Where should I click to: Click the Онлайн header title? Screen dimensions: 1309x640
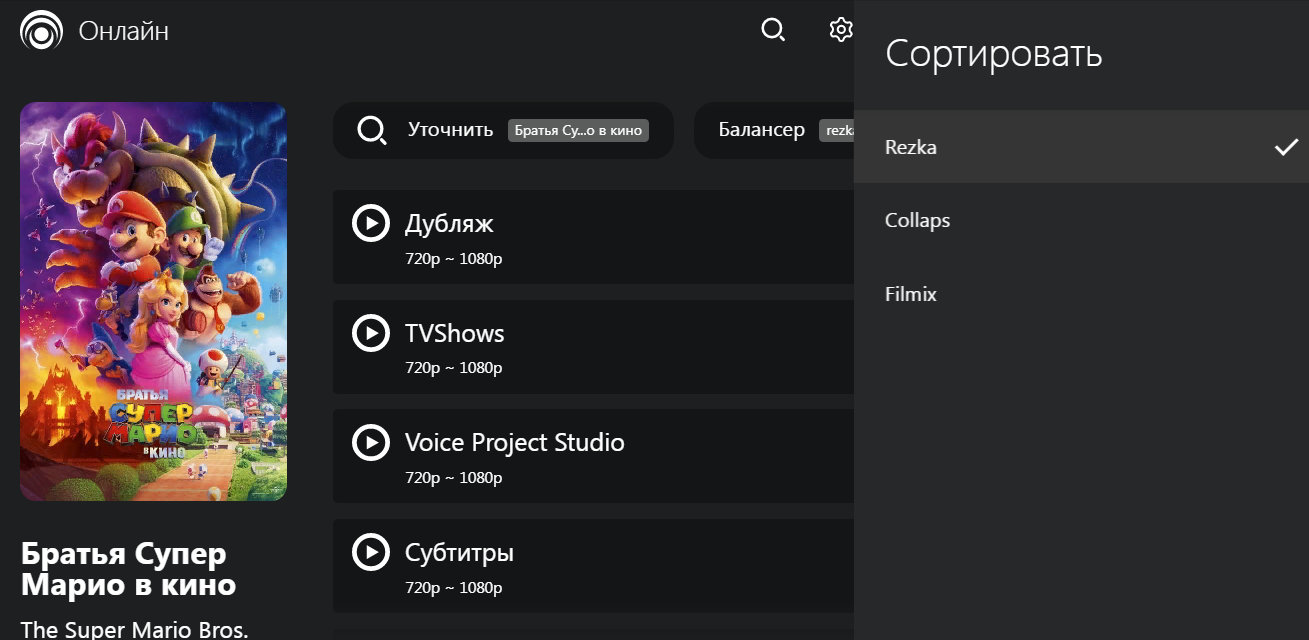[124, 31]
